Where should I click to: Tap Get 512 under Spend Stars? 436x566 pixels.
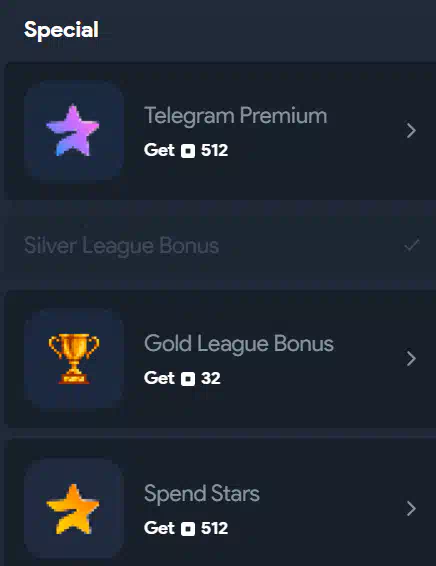(186, 528)
